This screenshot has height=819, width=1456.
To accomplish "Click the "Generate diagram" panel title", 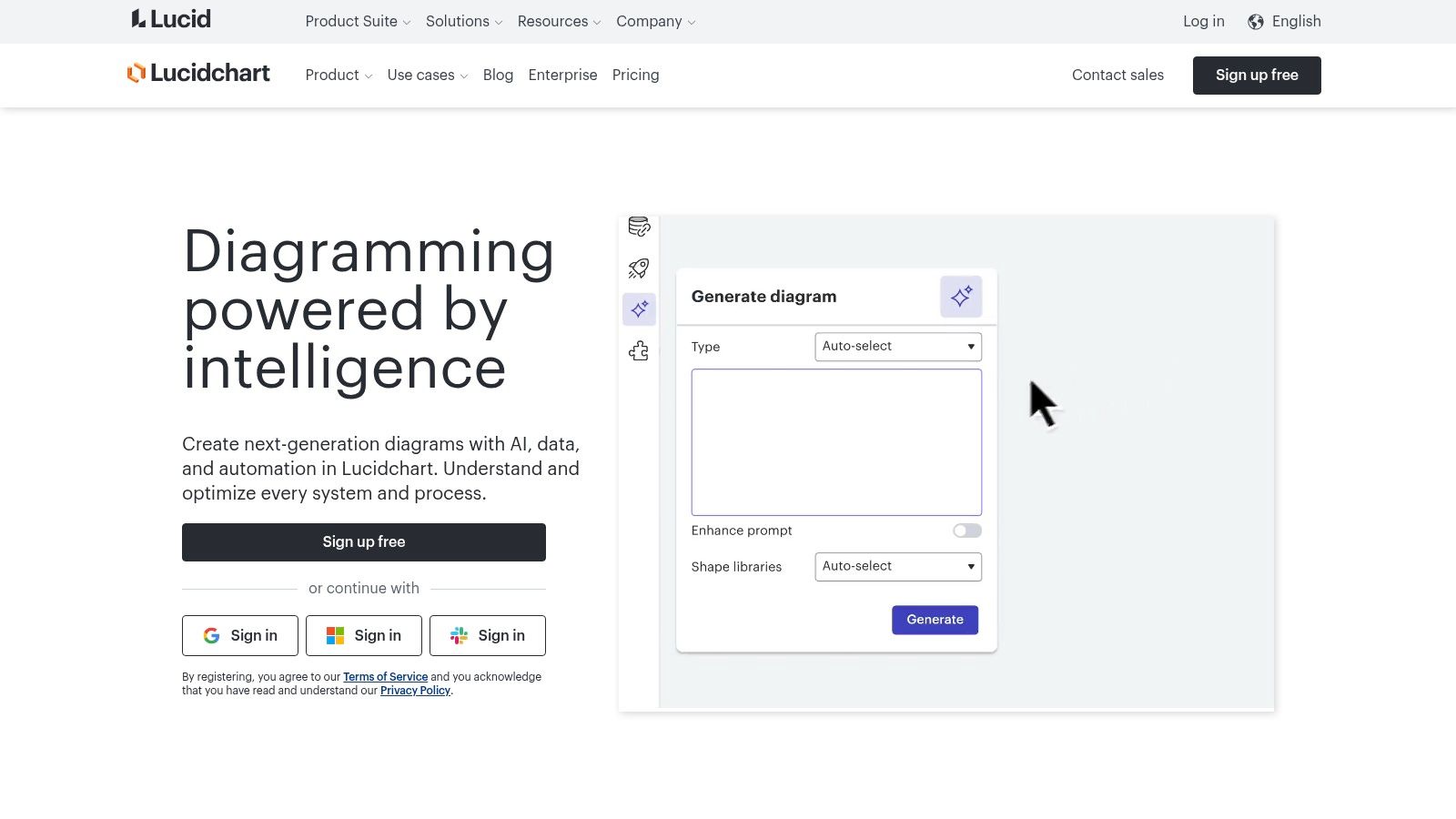I will click(763, 297).
